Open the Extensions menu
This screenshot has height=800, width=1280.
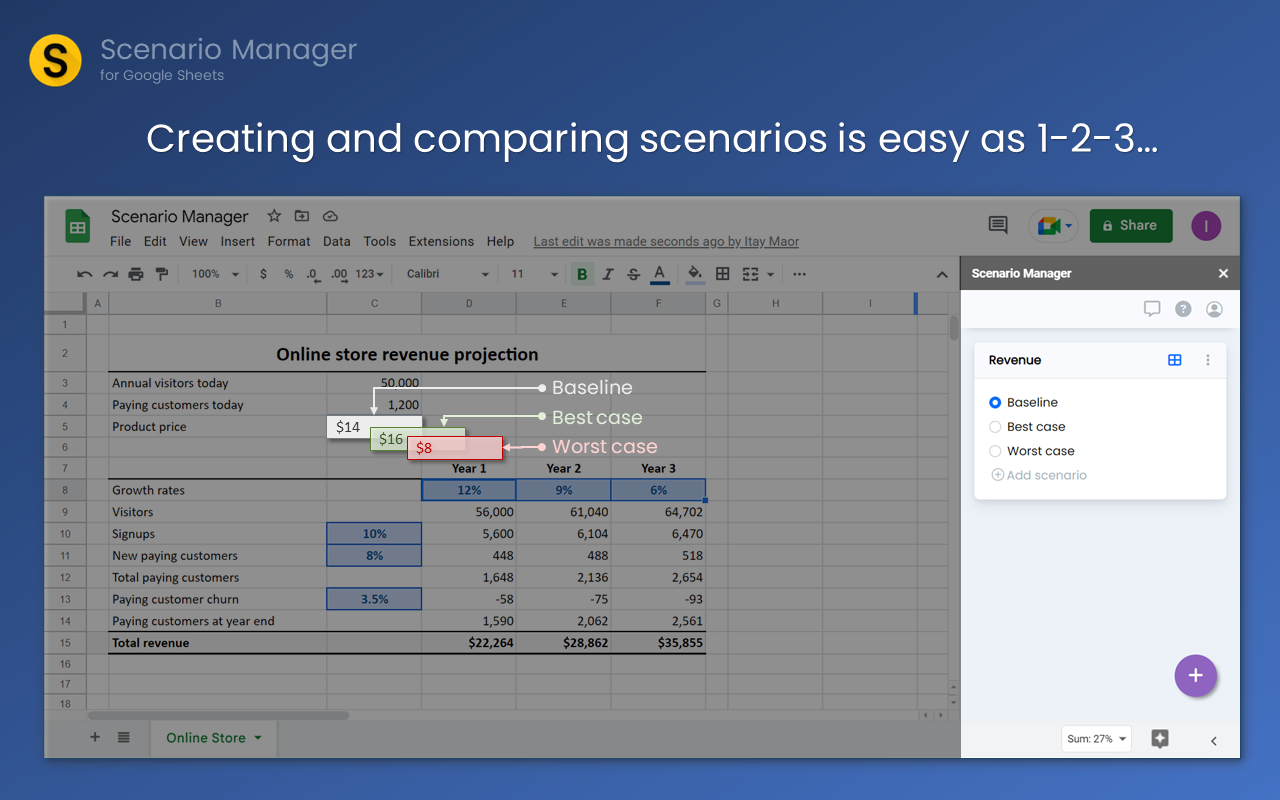(441, 241)
